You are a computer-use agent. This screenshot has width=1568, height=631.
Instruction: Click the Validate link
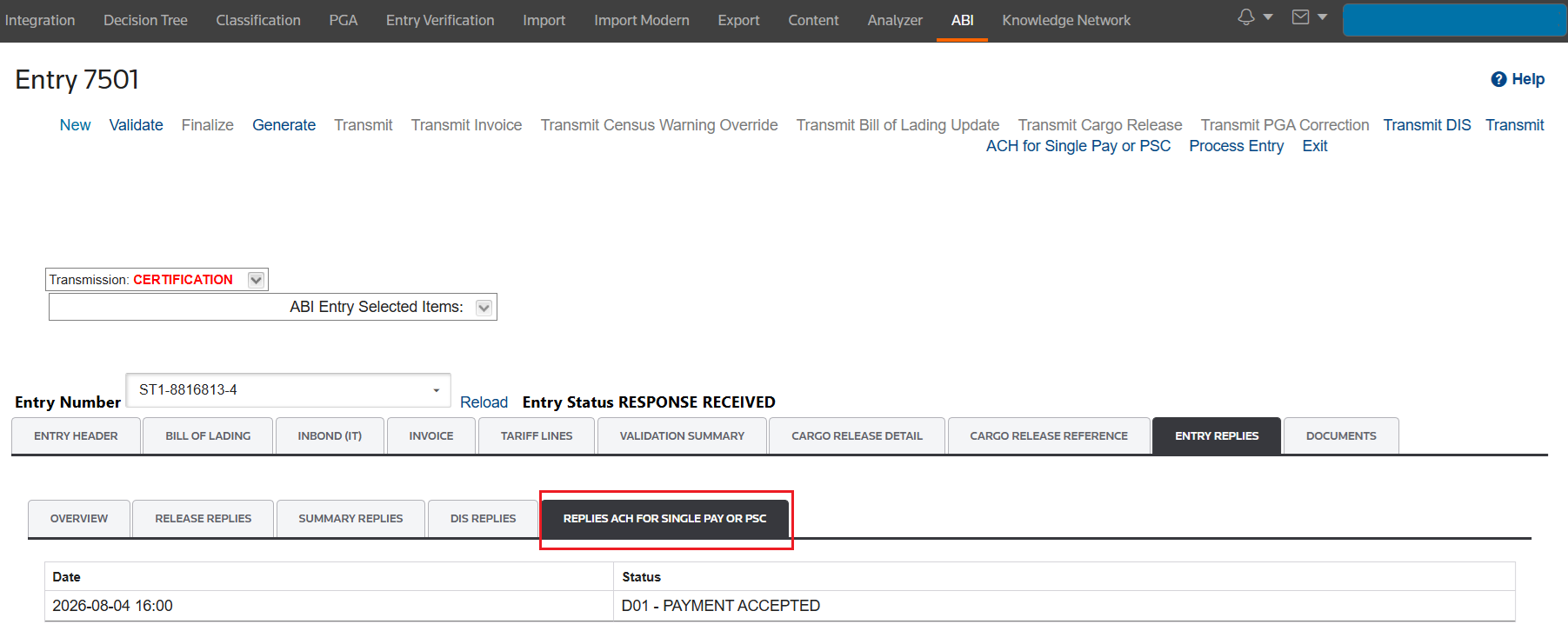[136, 125]
